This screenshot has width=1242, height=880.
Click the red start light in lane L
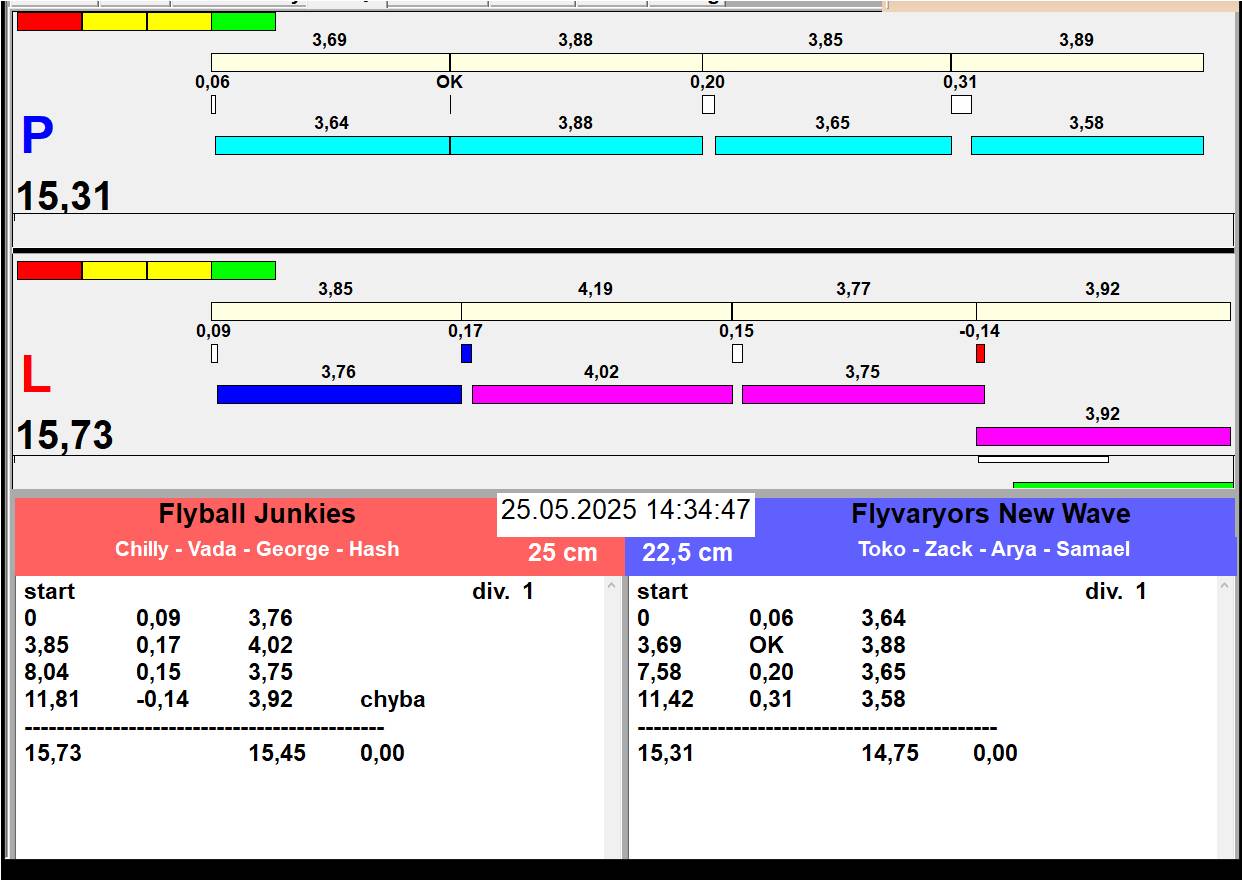(49, 270)
